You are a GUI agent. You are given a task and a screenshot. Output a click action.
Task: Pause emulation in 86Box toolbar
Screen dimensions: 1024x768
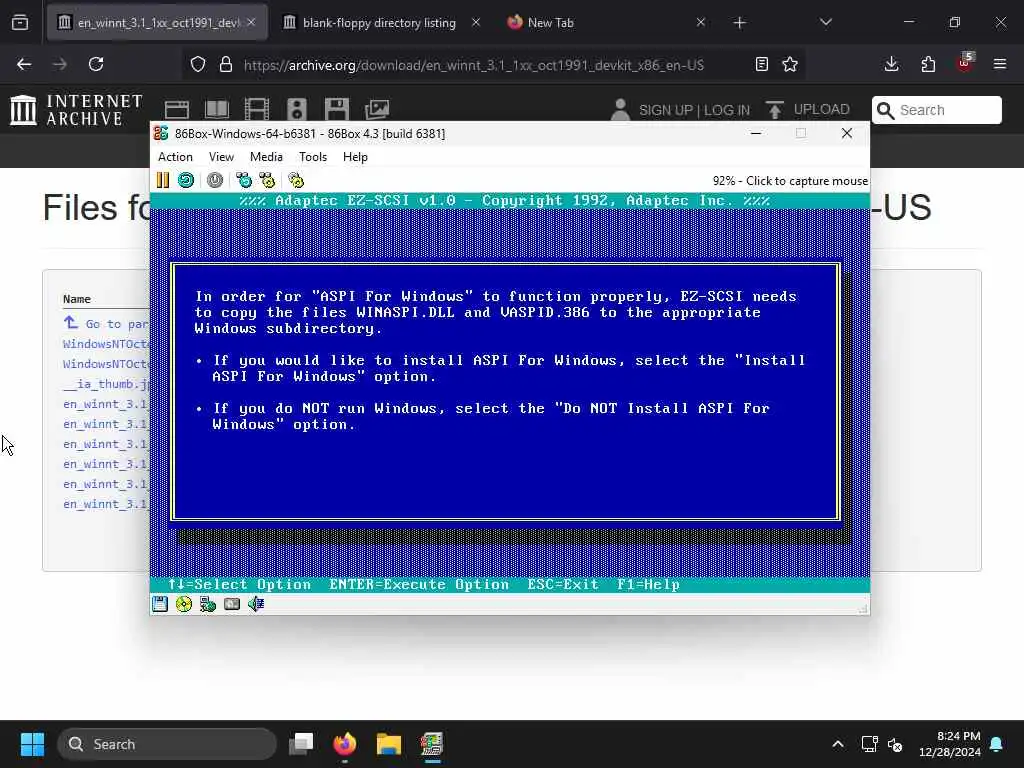(x=163, y=180)
